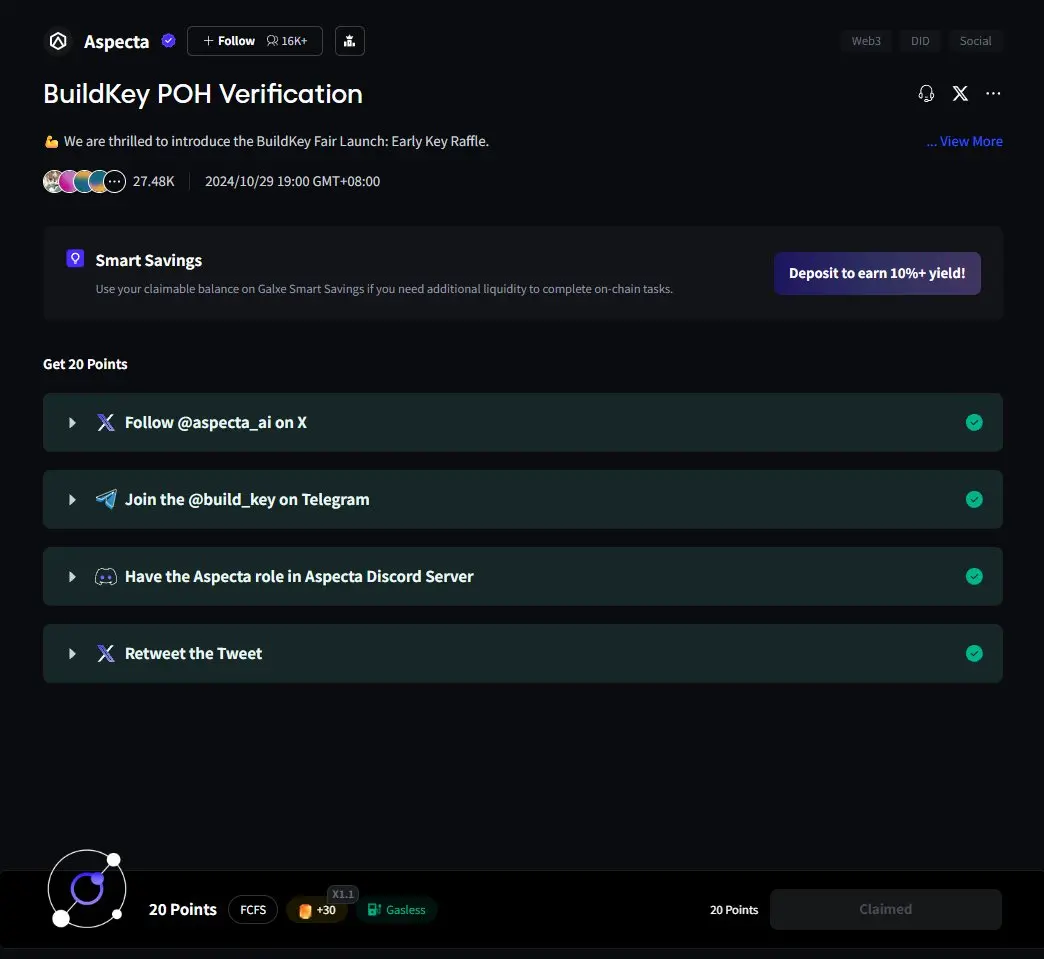Image resolution: width=1044 pixels, height=959 pixels.
Task: Click the X icon in the Retweet row
Action: pos(106,653)
